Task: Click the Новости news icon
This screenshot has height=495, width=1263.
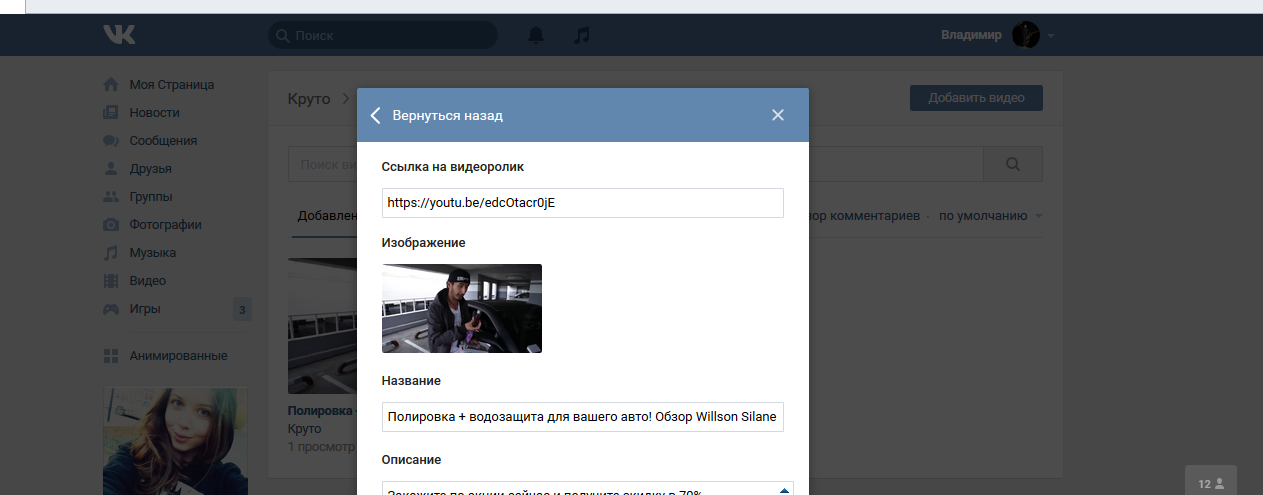Action: point(112,113)
